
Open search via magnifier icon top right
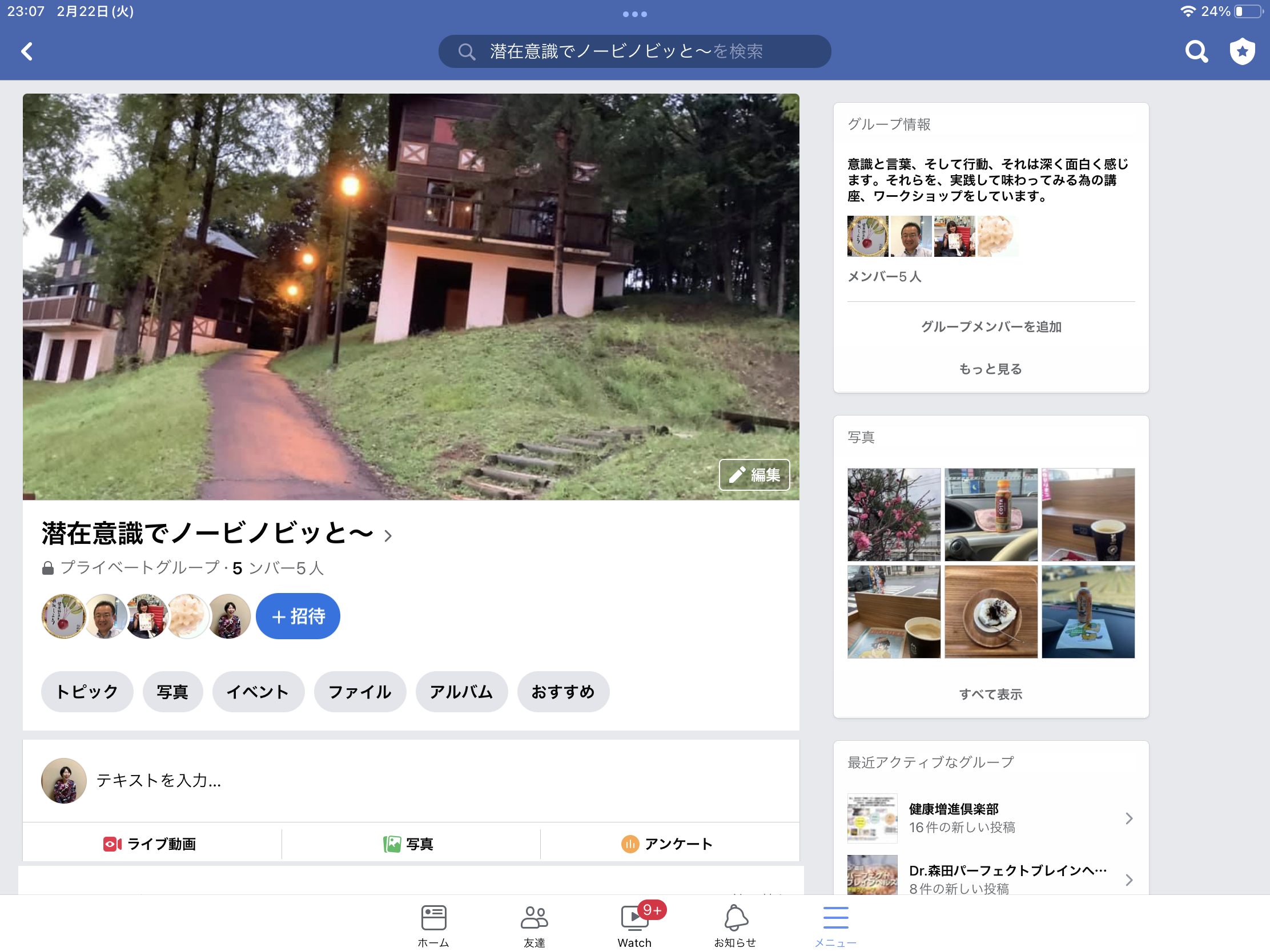(1196, 51)
